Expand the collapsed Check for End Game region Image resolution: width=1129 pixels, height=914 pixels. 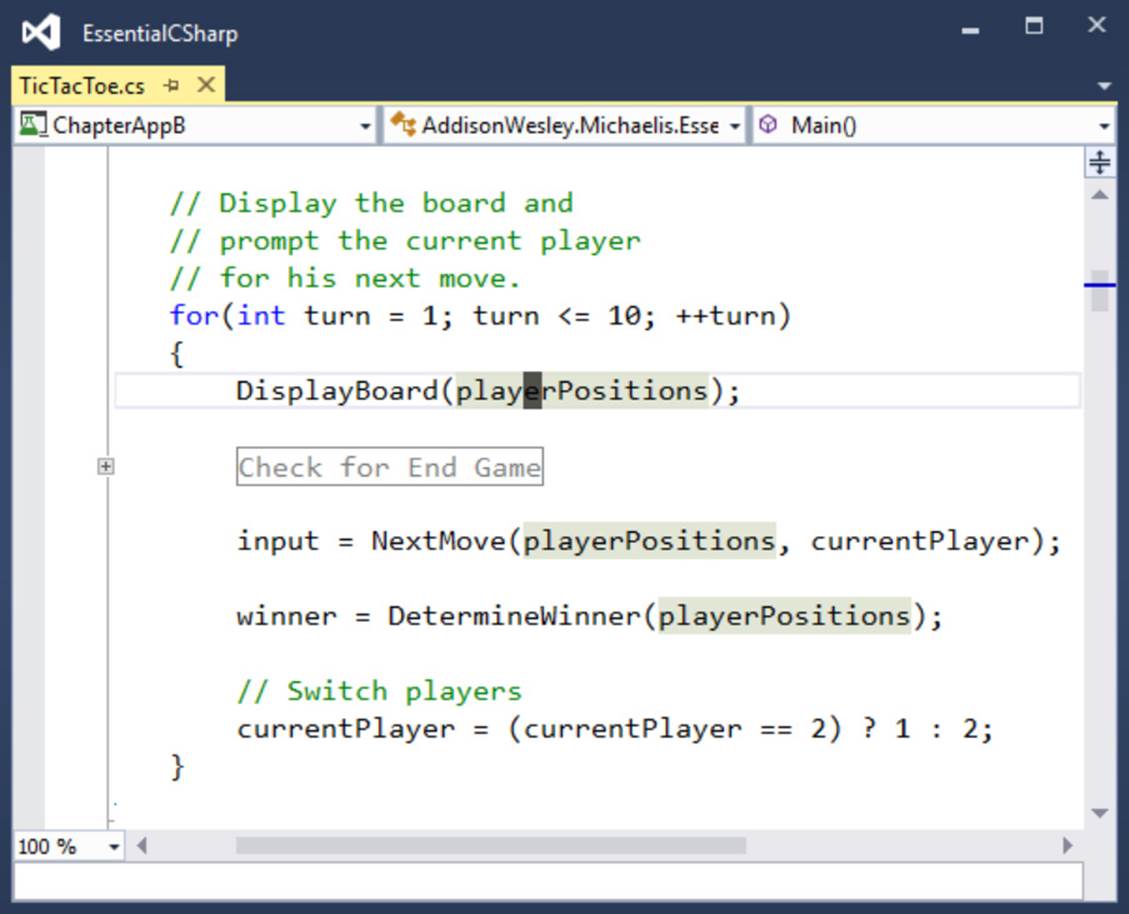tap(105, 467)
